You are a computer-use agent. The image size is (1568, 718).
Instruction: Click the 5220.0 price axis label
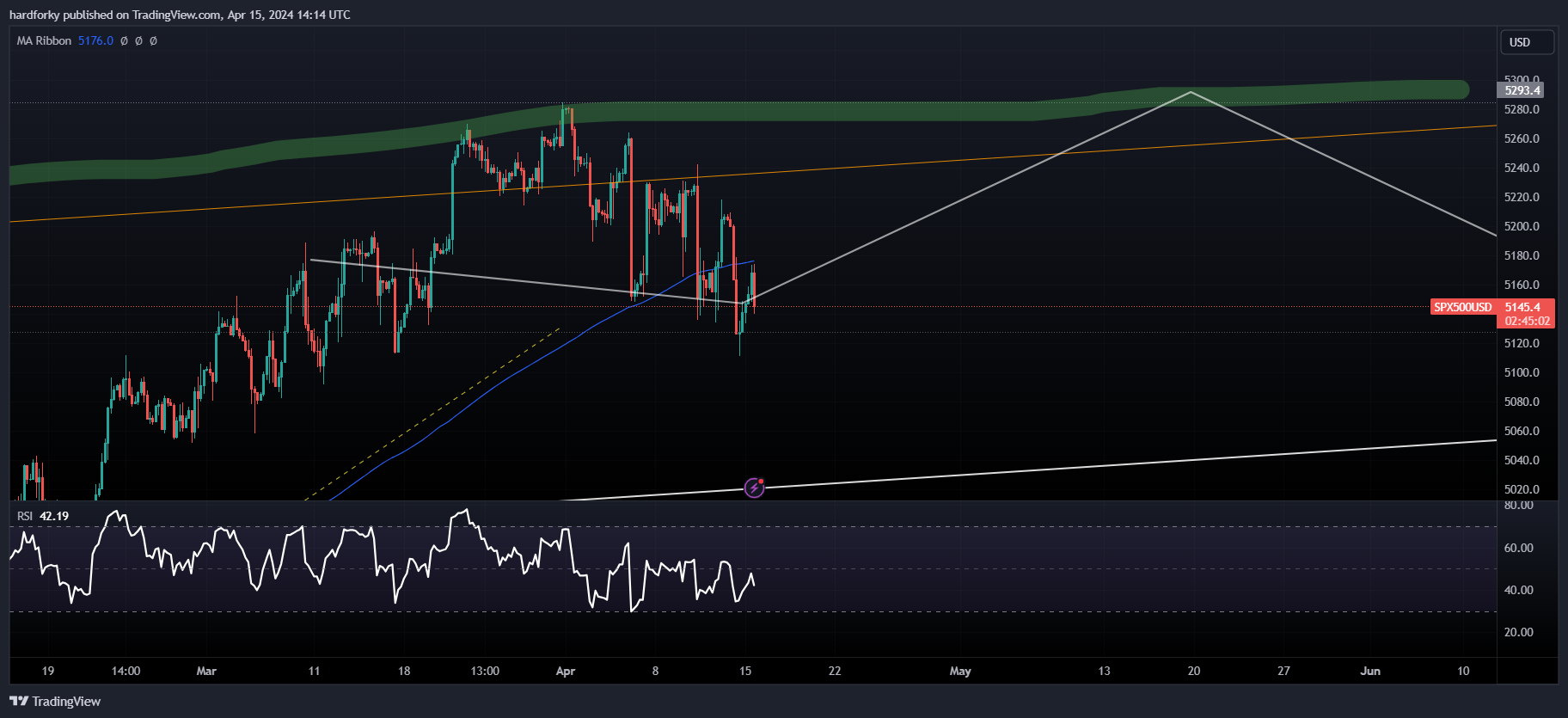[1522, 197]
